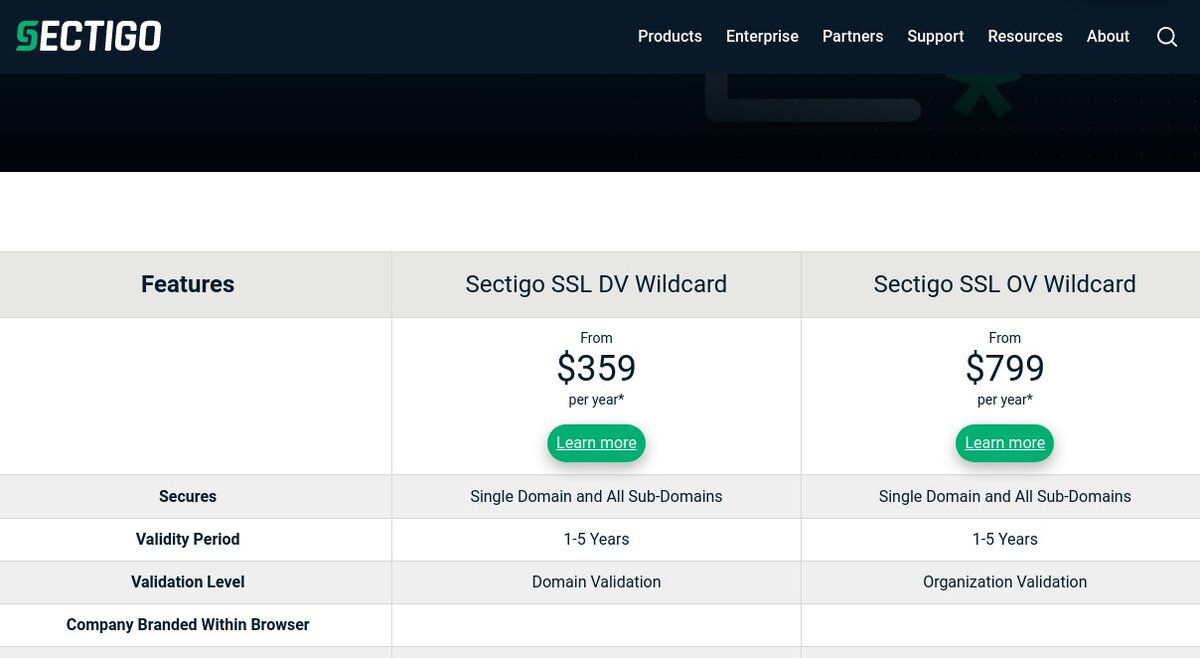
Task: Click per year* under the $359 price
Action: click(596, 400)
